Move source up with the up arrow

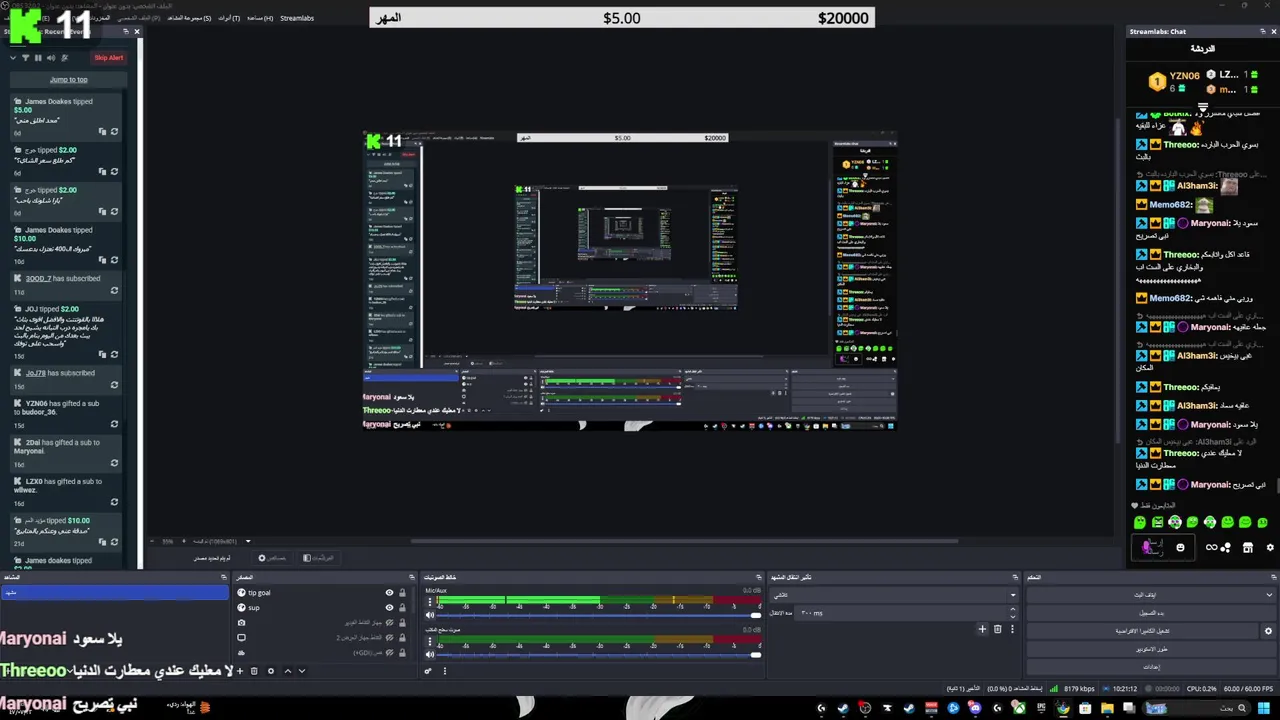[x=288, y=671]
